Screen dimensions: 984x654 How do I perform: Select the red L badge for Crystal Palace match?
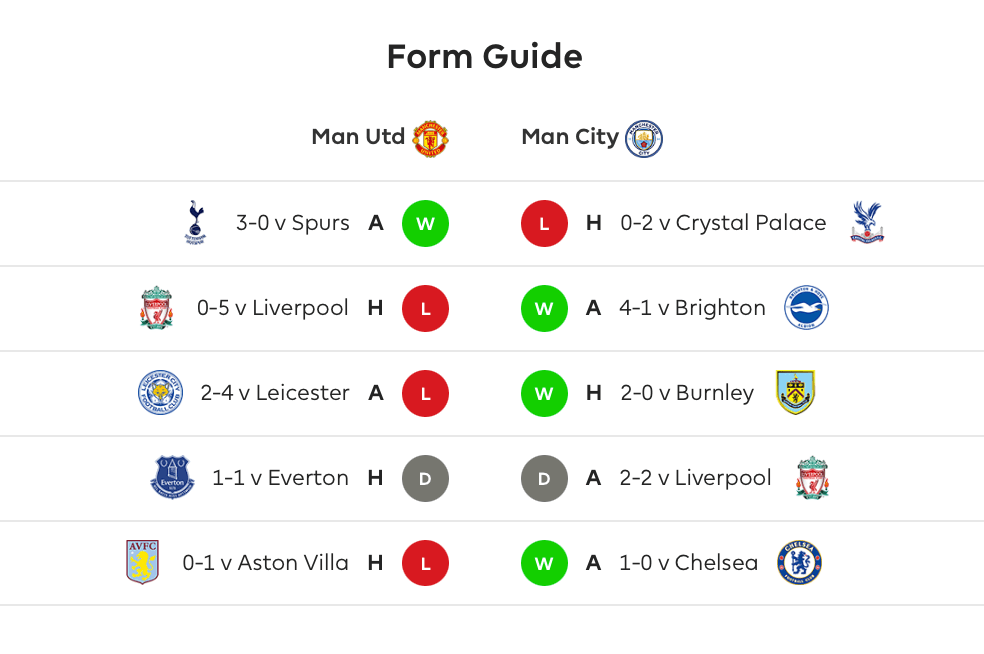pyautogui.click(x=544, y=223)
